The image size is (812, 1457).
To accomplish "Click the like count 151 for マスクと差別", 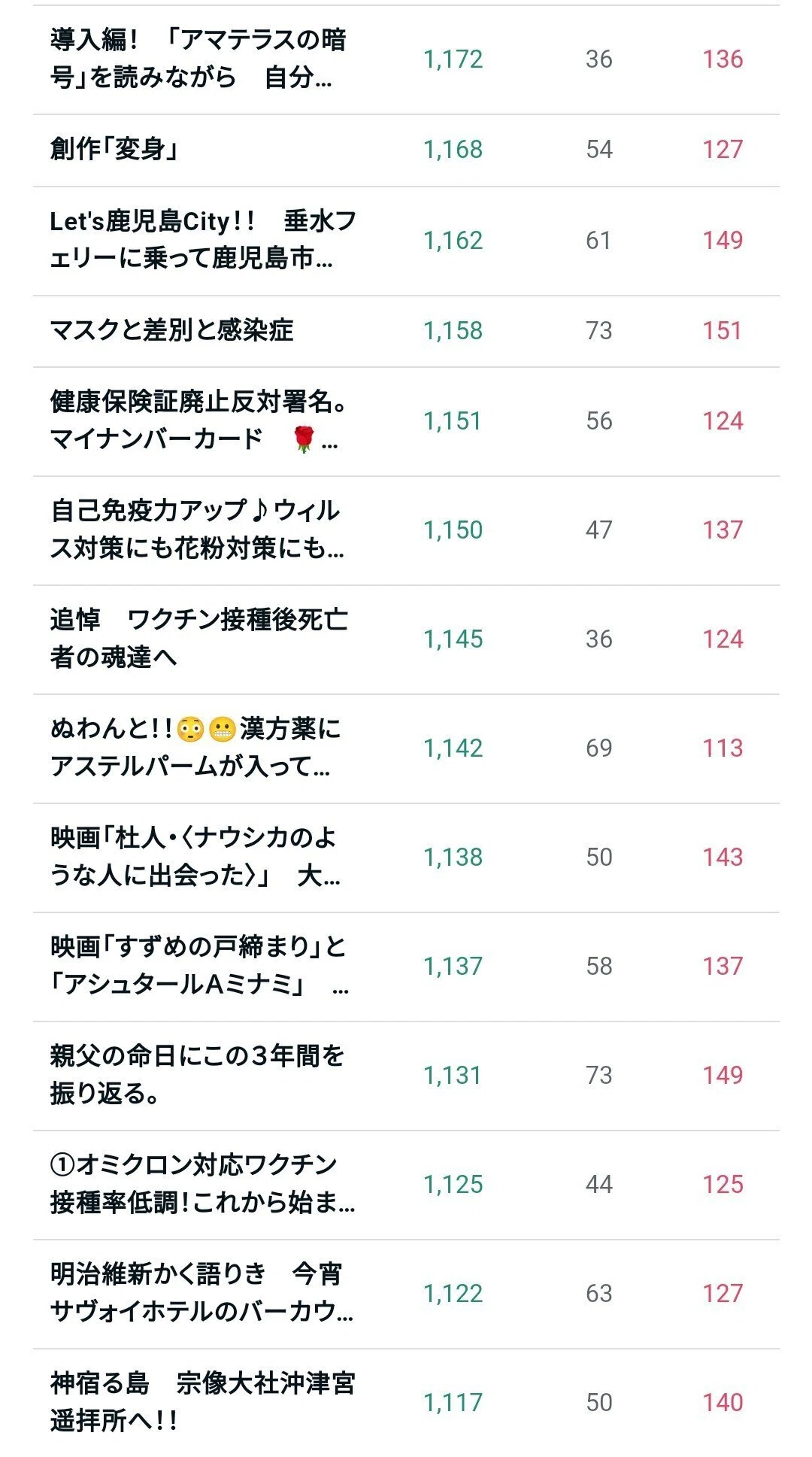I will point(723,330).
